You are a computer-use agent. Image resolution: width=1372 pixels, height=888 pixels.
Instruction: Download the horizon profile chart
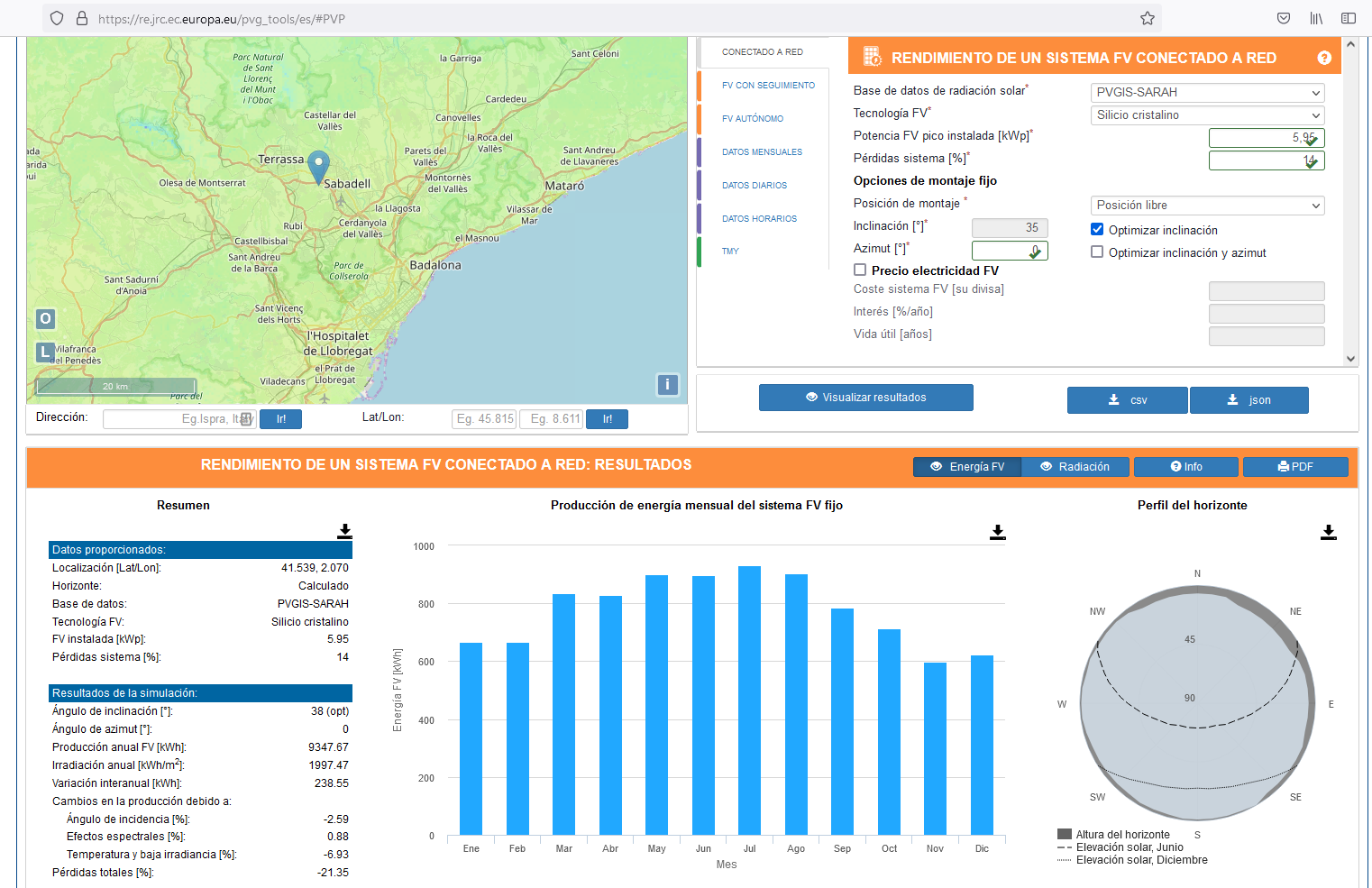pyautogui.click(x=1328, y=532)
